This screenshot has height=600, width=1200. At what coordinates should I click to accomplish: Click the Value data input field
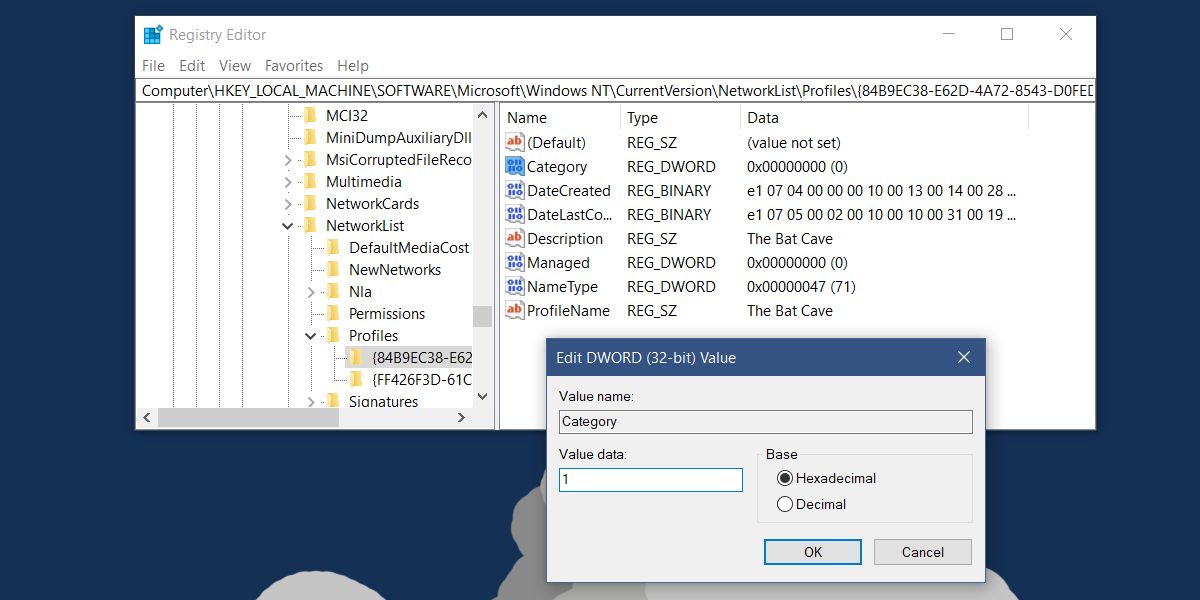coord(650,480)
